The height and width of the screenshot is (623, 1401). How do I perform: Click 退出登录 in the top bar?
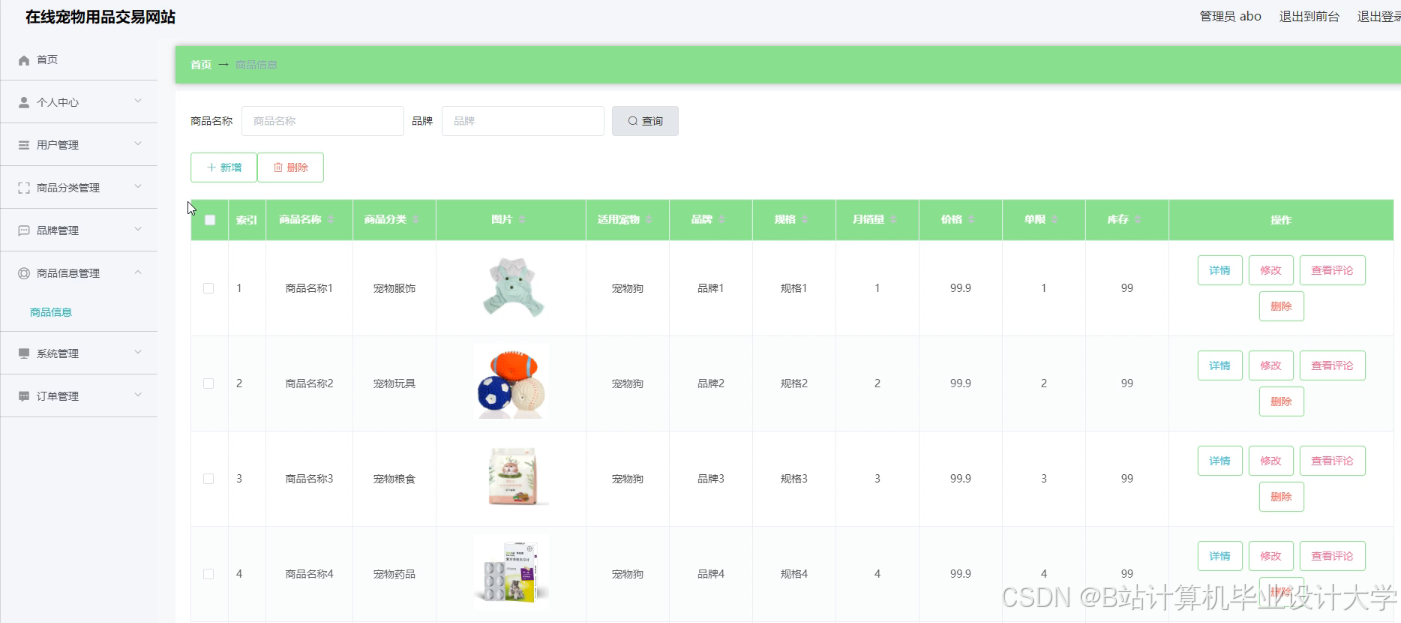[x=1379, y=17]
